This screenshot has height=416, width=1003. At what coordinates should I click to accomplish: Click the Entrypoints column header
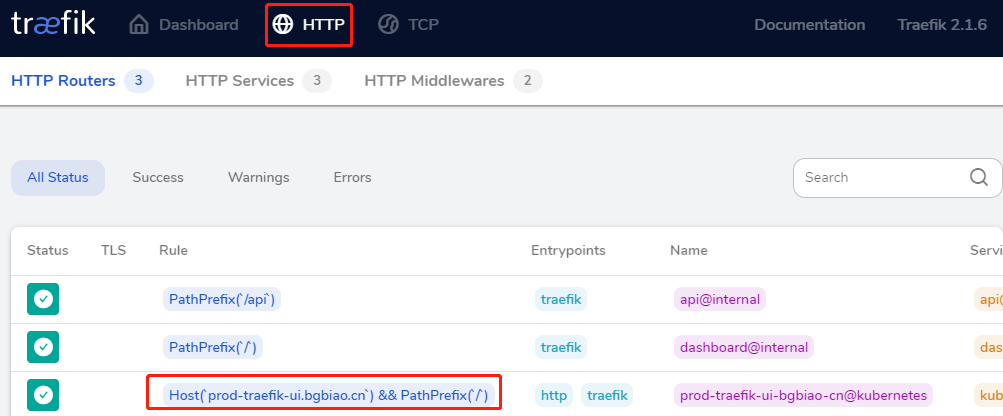point(568,250)
